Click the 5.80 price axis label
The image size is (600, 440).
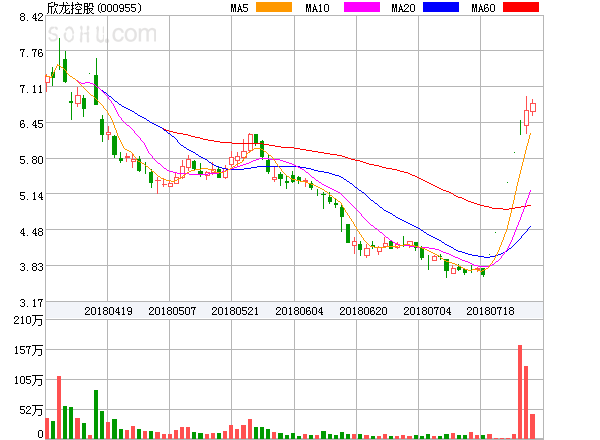pos(31,160)
